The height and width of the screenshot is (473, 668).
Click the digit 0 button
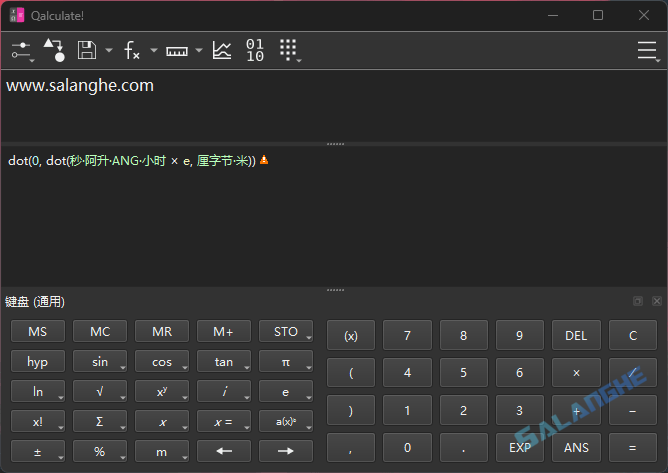(x=407, y=447)
